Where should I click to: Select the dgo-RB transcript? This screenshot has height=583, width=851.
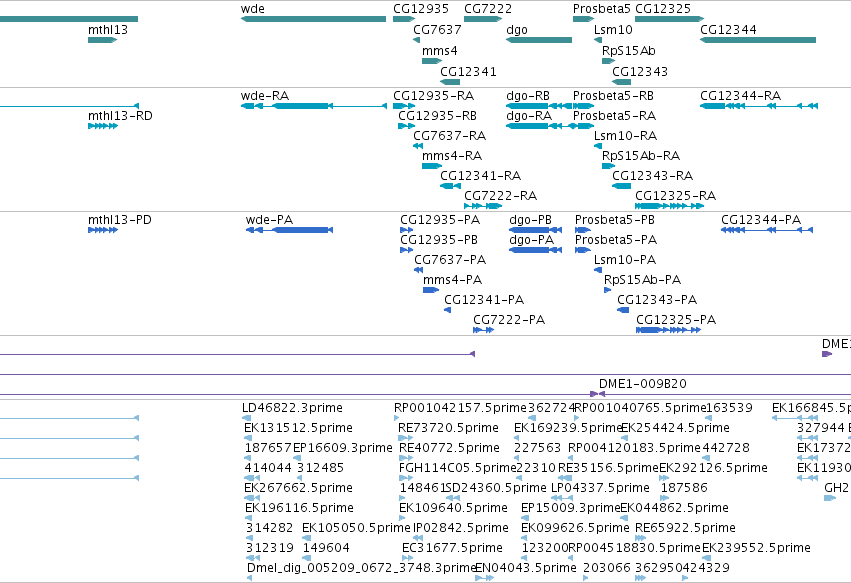click(x=539, y=106)
